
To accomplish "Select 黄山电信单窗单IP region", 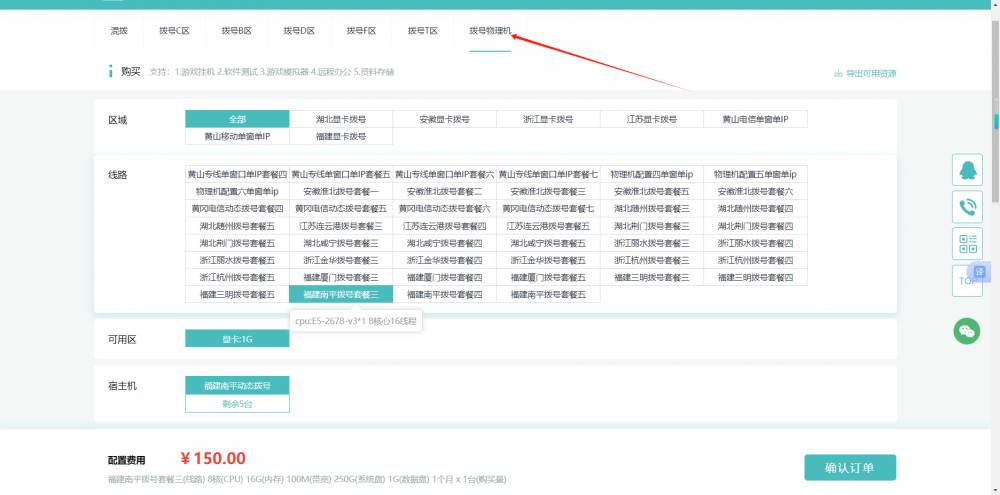I will pyautogui.click(x=756, y=119).
